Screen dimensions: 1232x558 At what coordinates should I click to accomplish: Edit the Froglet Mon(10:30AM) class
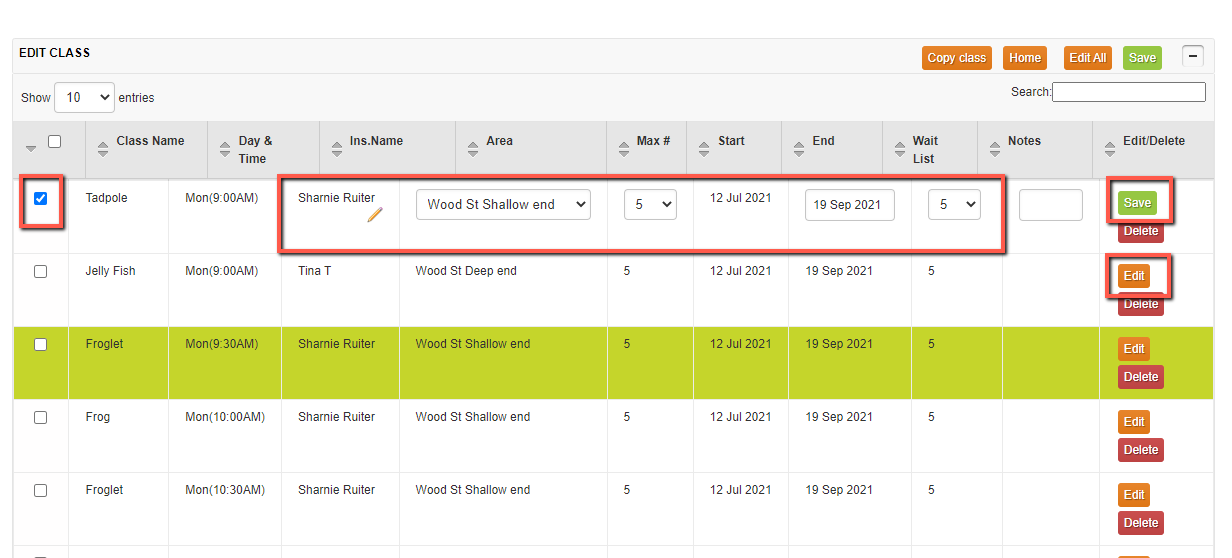(x=1134, y=495)
